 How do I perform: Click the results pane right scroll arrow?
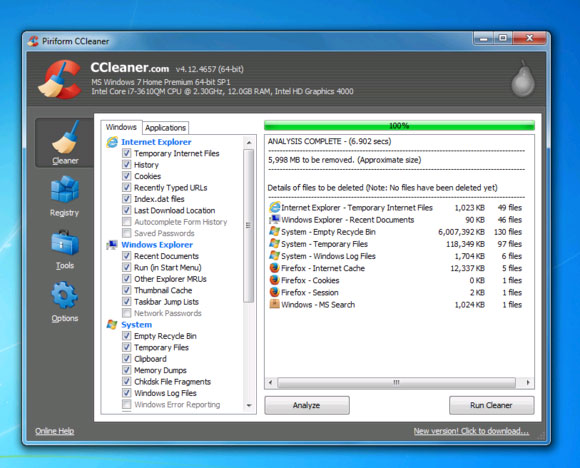click(528, 382)
